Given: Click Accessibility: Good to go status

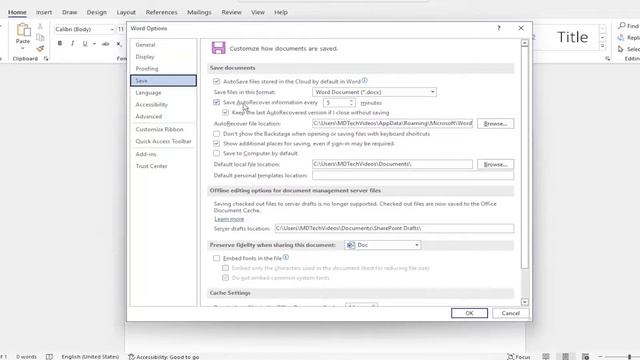Looking at the screenshot, I should tap(164, 357).
